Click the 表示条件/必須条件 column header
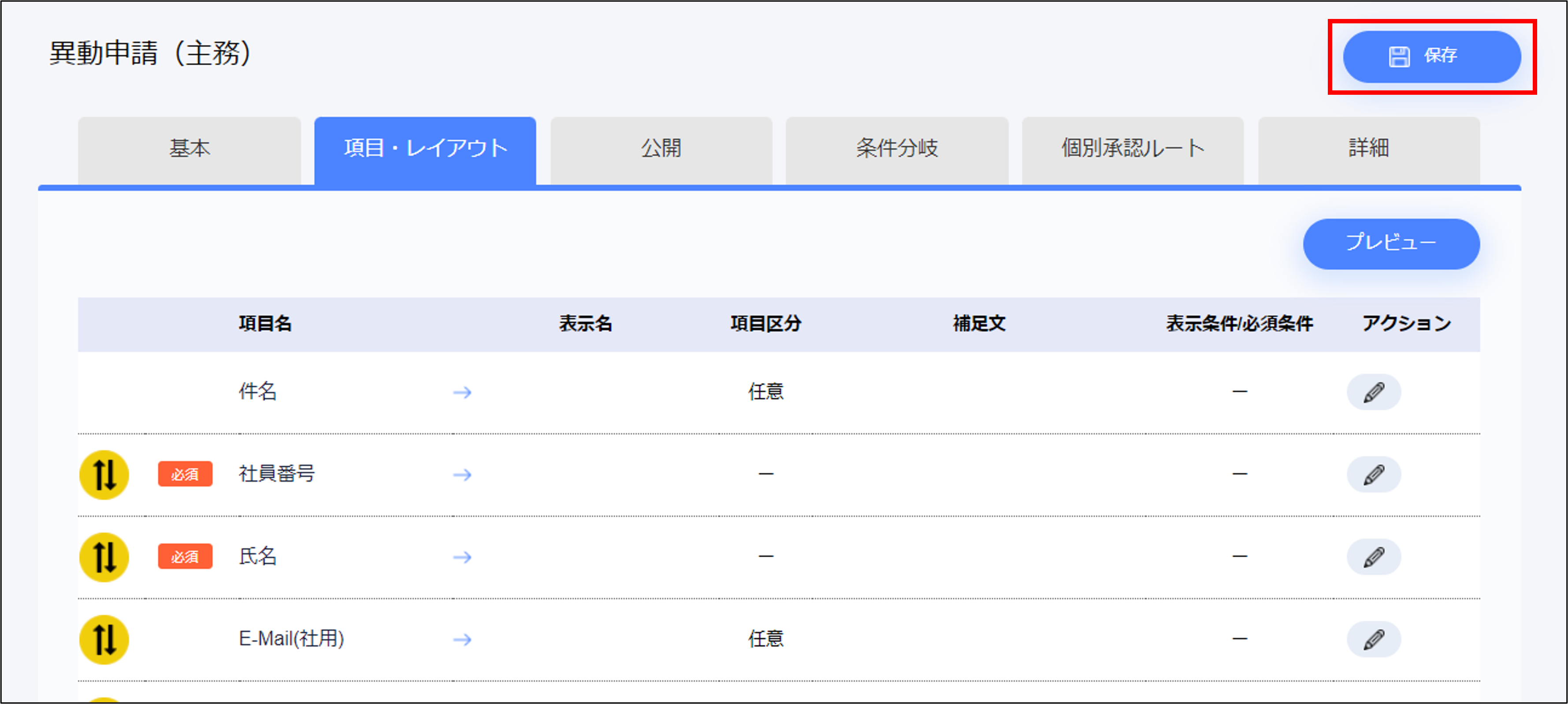 [1239, 324]
